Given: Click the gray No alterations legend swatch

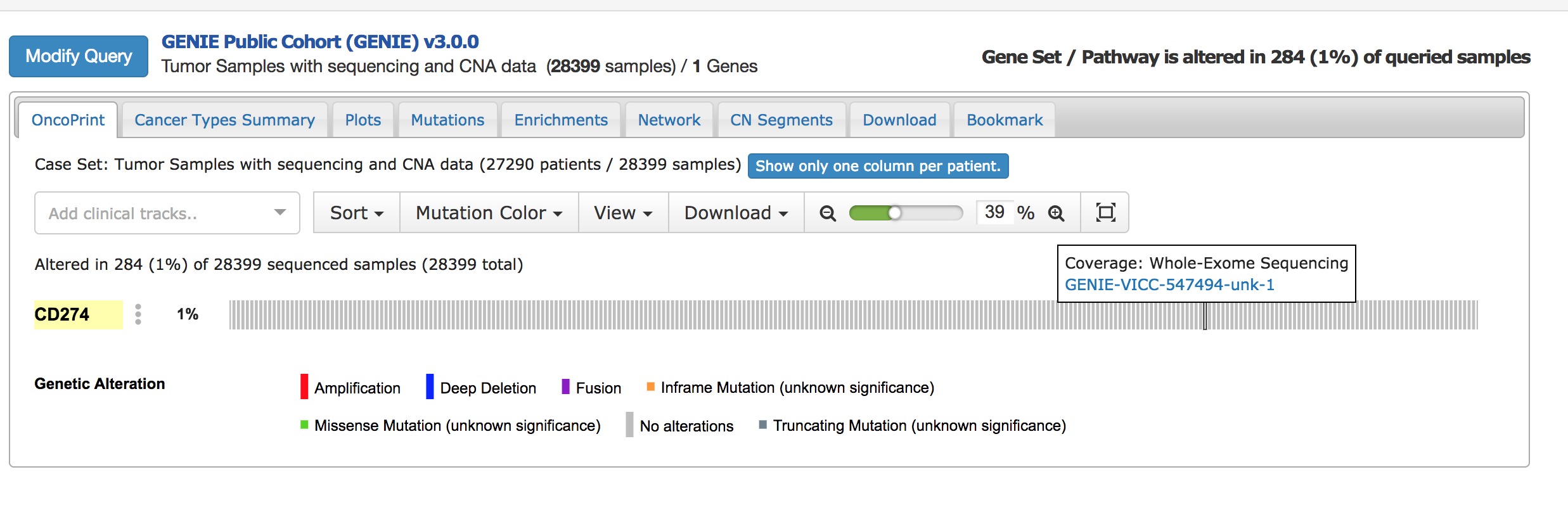Looking at the screenshot, I should [x=629, y=424].
